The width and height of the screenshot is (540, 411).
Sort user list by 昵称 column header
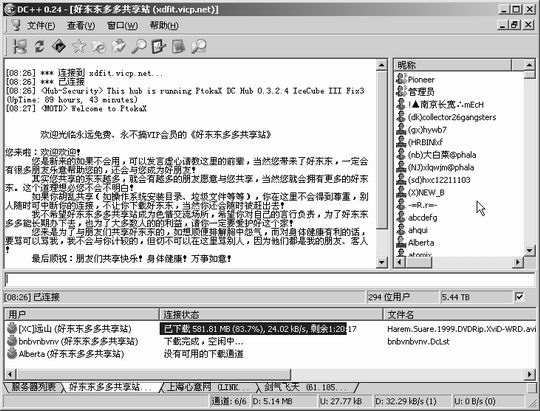point(453,65)
